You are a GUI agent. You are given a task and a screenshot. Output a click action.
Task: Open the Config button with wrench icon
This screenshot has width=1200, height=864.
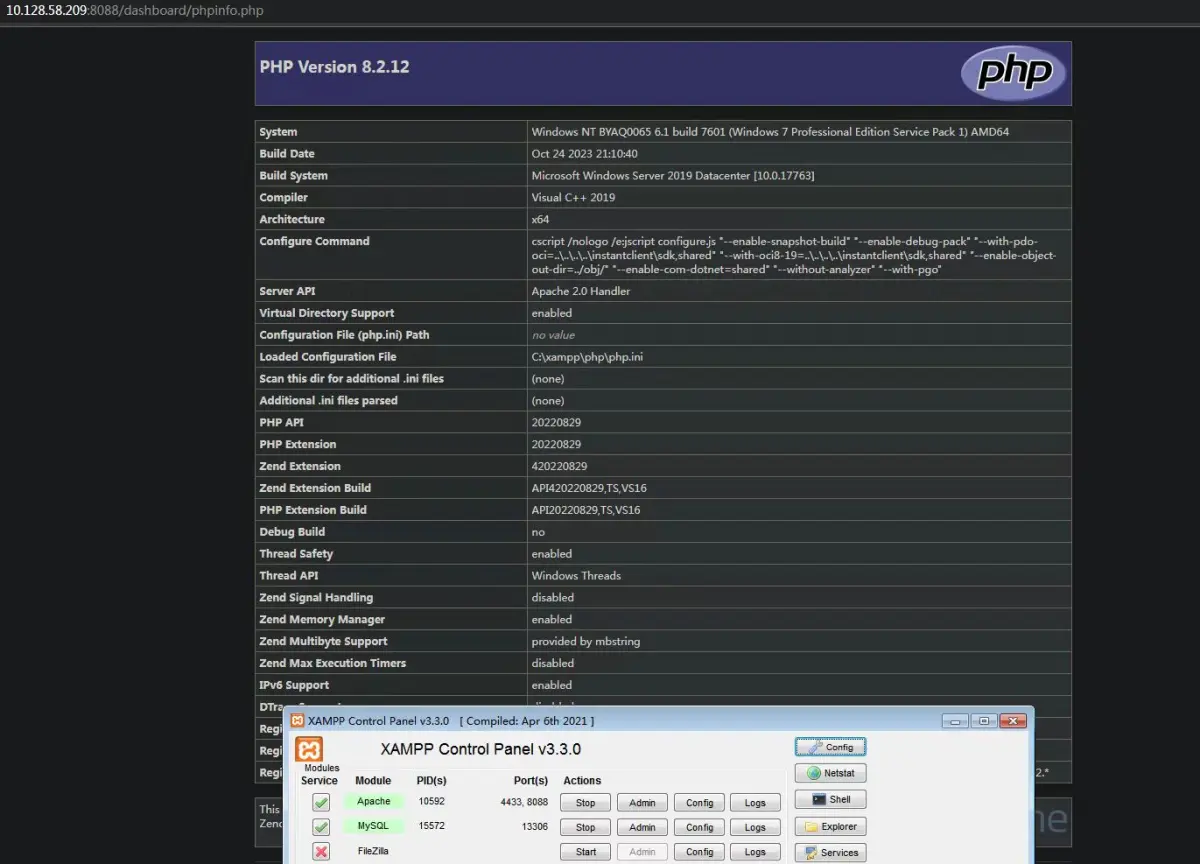coord(830,747)
